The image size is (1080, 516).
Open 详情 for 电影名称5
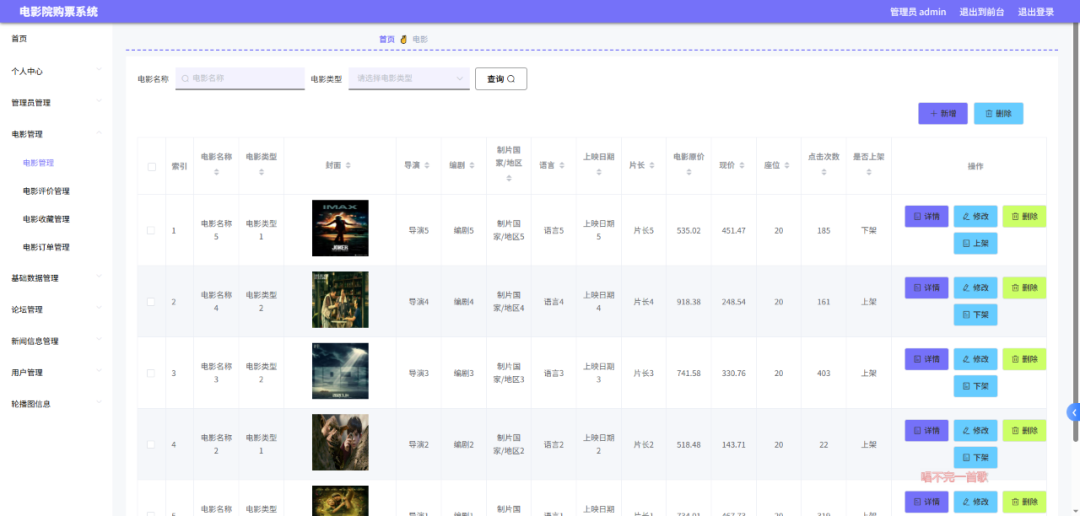[926, 216]
